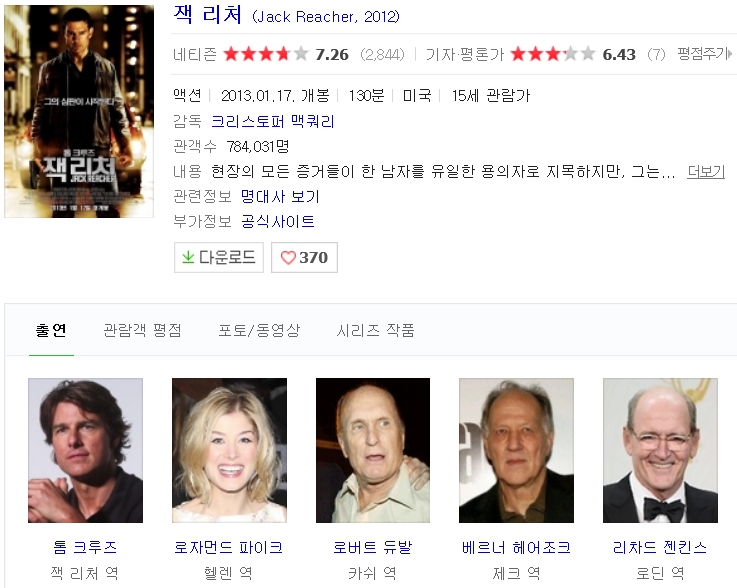Click the photo of 톰 크루즈
This screenshot has height=588, width=737.
click(x=85, y=450)
